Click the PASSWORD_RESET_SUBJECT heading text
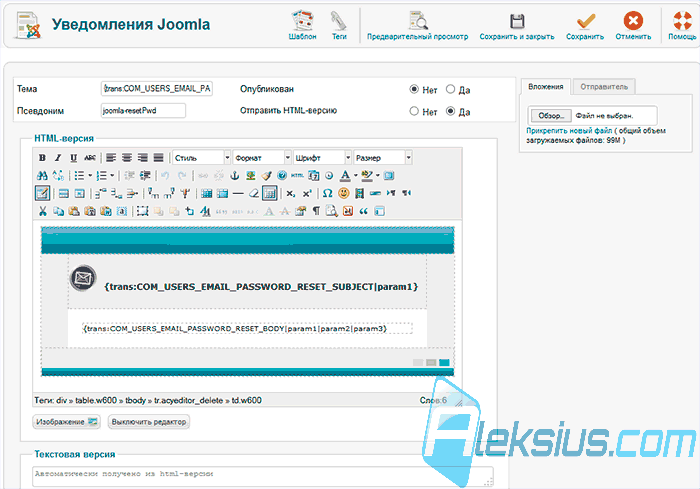700x489 pixels. pos(261,287)
